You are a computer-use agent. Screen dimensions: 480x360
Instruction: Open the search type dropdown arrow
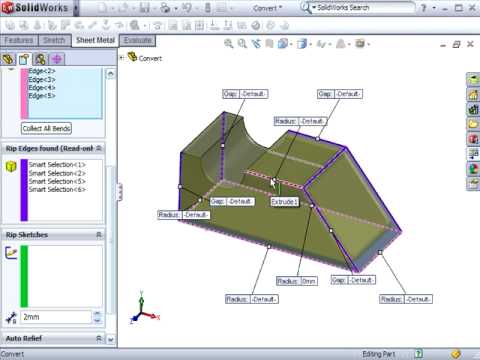[314, 7]
